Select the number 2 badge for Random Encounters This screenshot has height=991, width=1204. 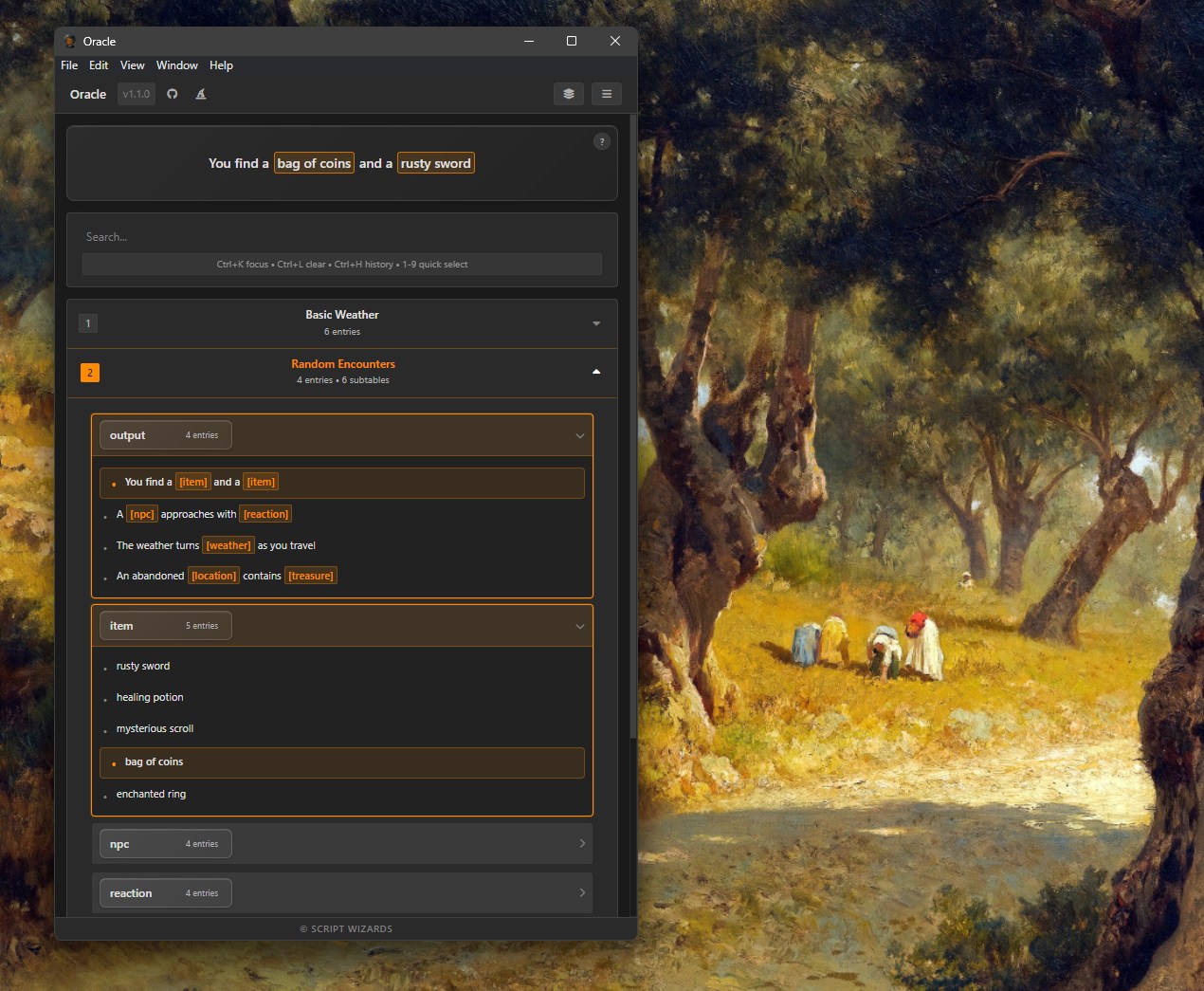click(x=90, y=373)
